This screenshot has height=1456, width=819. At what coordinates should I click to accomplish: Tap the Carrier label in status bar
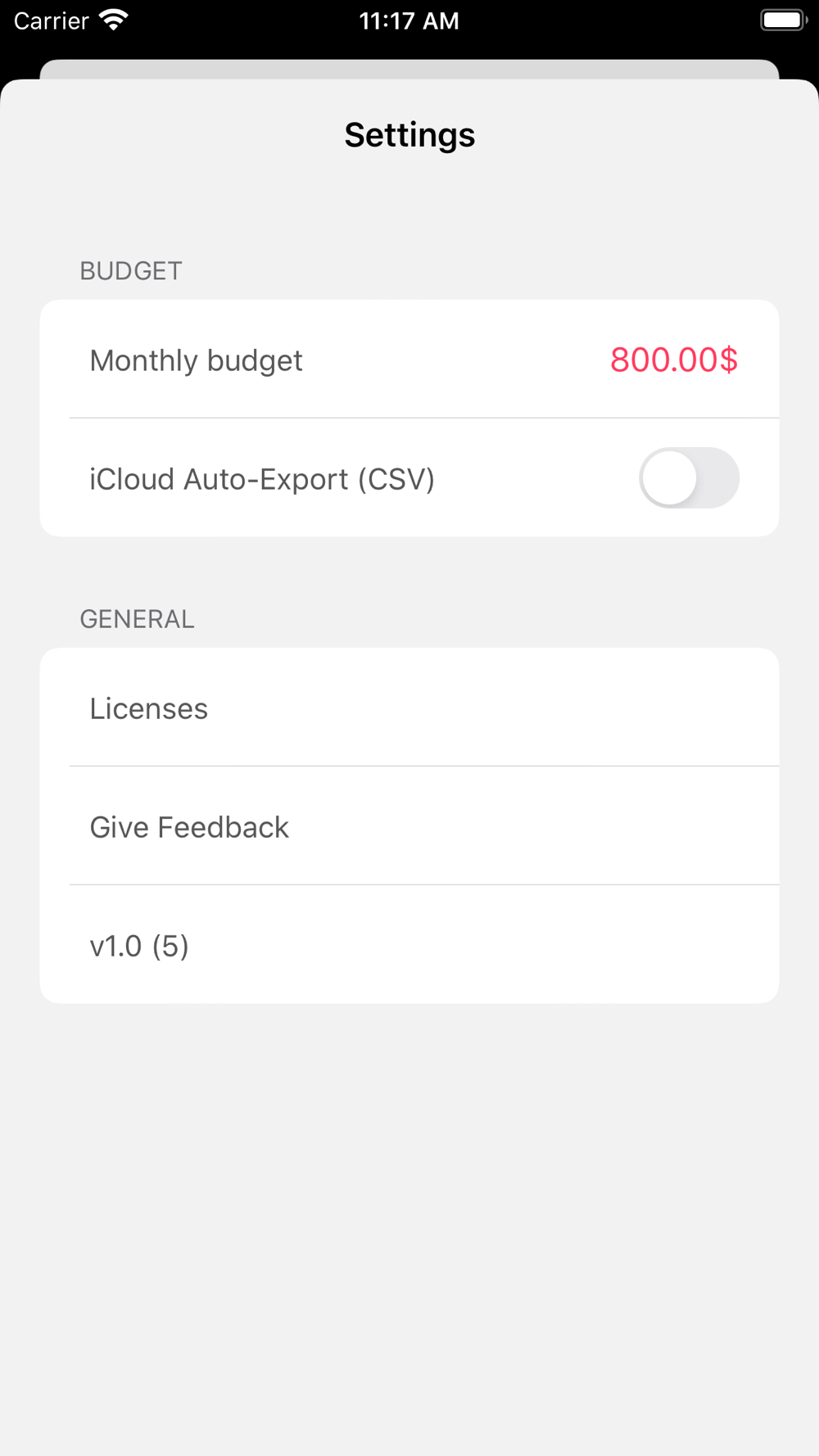pos(51,20)
